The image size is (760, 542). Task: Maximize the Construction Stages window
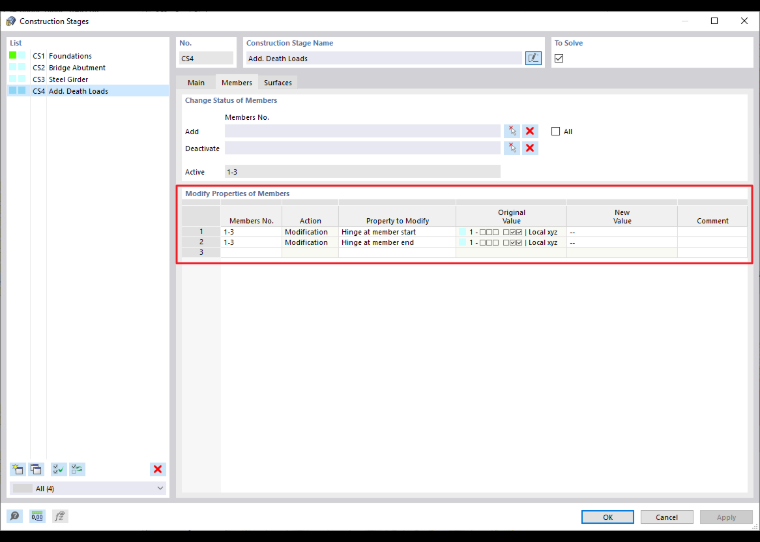coord(714,21)
